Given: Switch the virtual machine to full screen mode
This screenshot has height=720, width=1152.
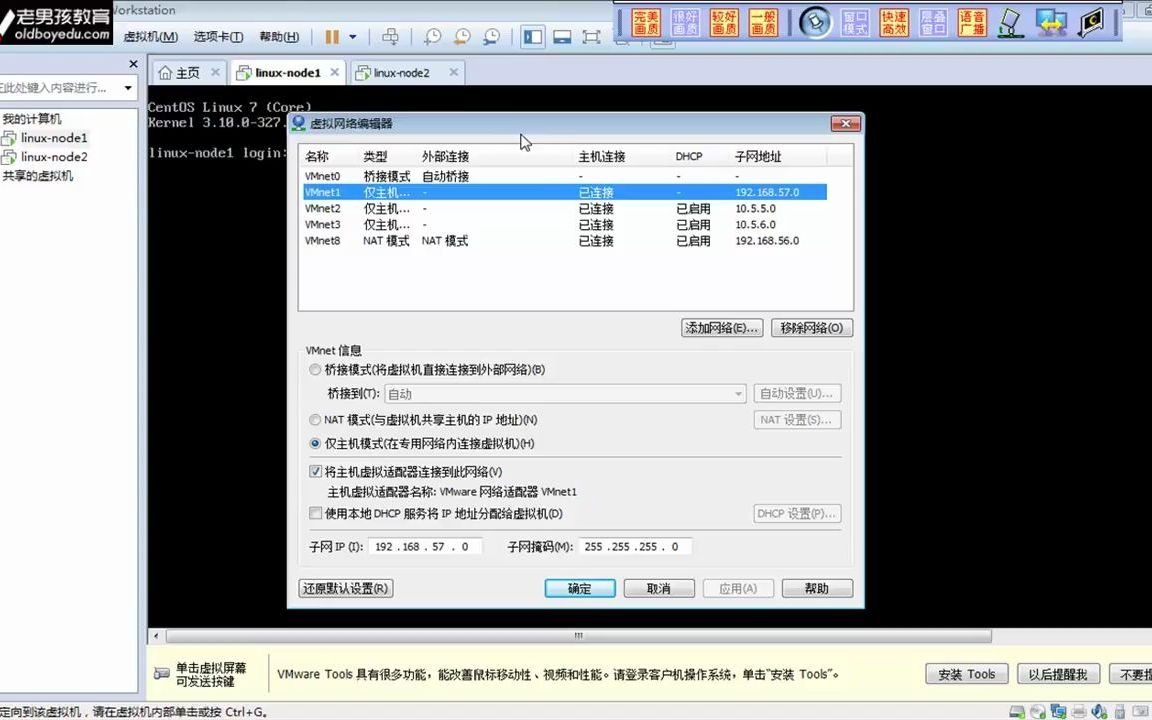Looking at the screenshot, I should tap(592, 36).
